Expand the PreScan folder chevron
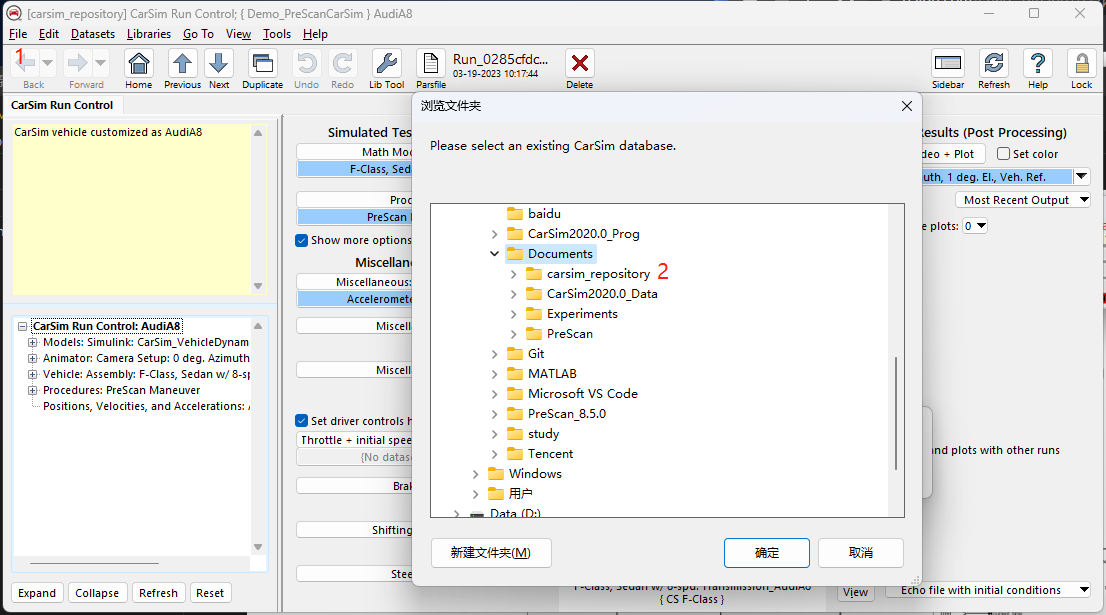1106x615 pixels. 513,334
